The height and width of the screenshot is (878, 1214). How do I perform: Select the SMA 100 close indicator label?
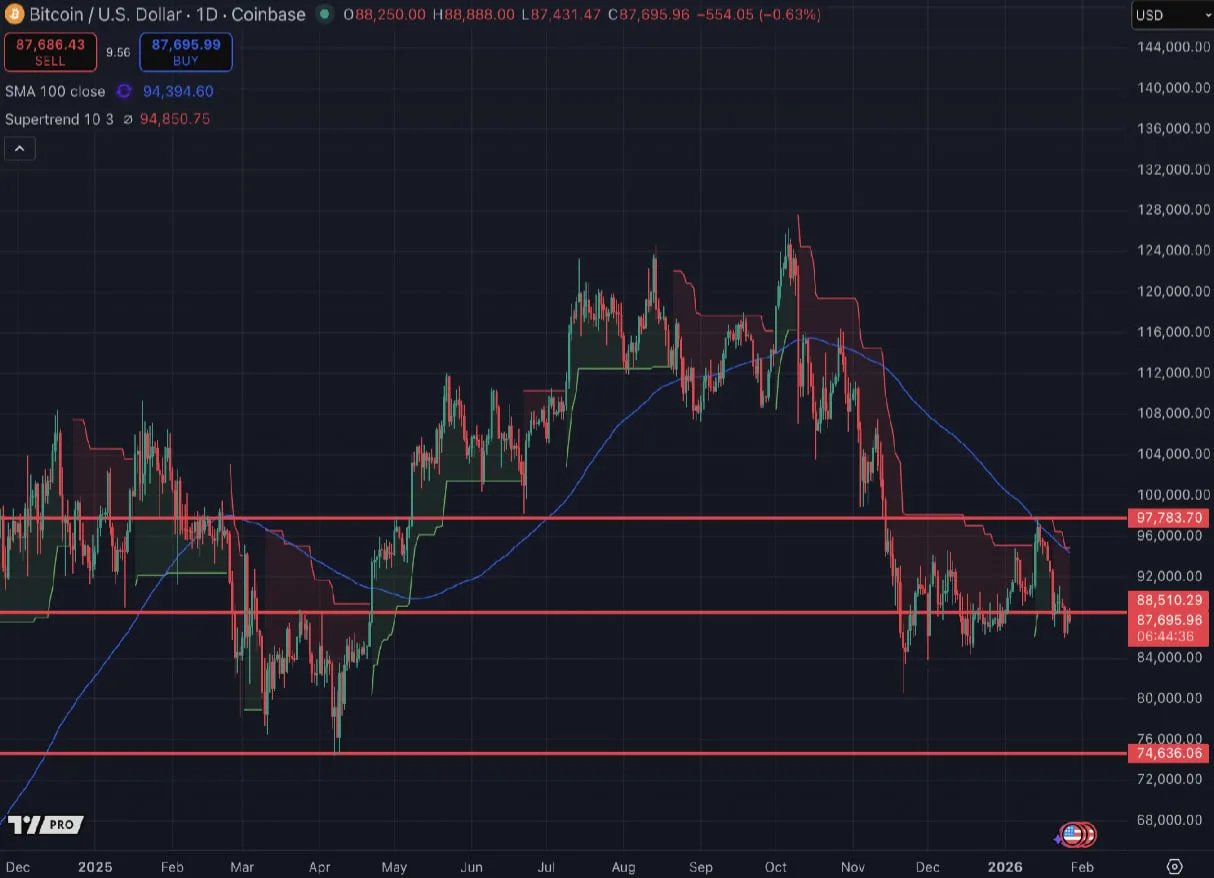pyautogui.click(x=55, y=91)
